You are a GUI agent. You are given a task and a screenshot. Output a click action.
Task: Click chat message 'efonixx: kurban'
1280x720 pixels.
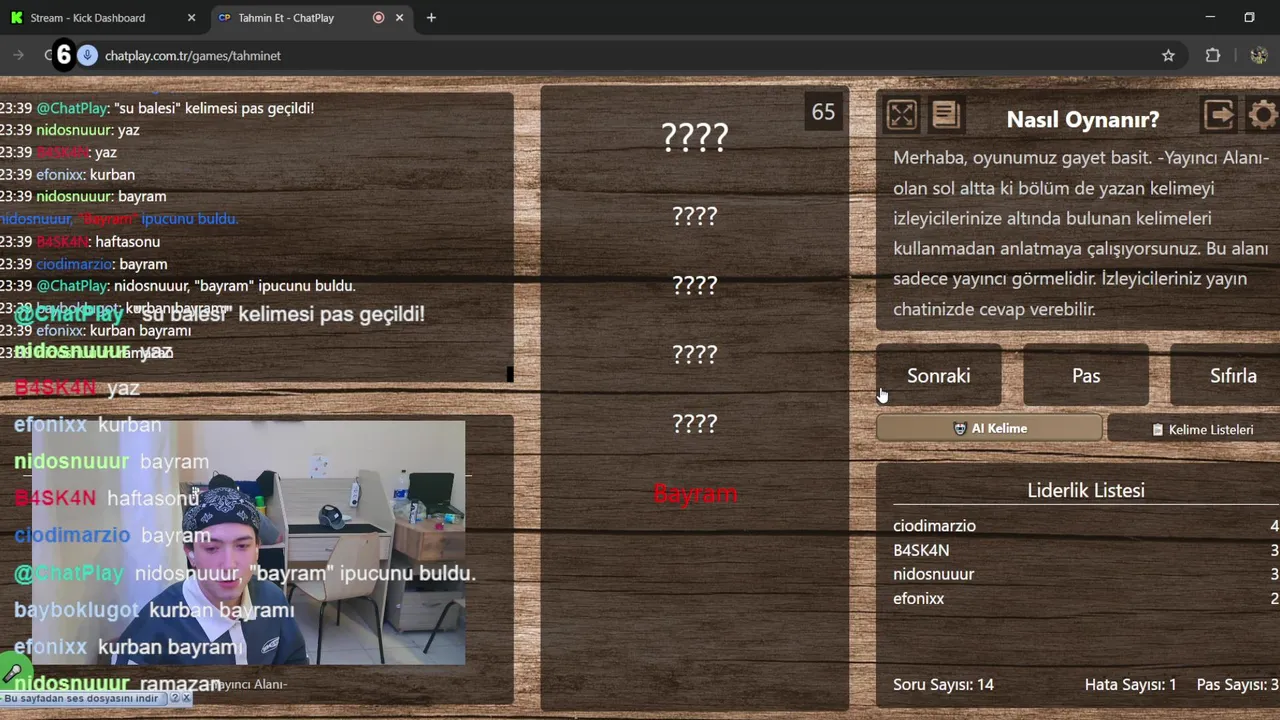pyautogui.click(x=67, y=174)
